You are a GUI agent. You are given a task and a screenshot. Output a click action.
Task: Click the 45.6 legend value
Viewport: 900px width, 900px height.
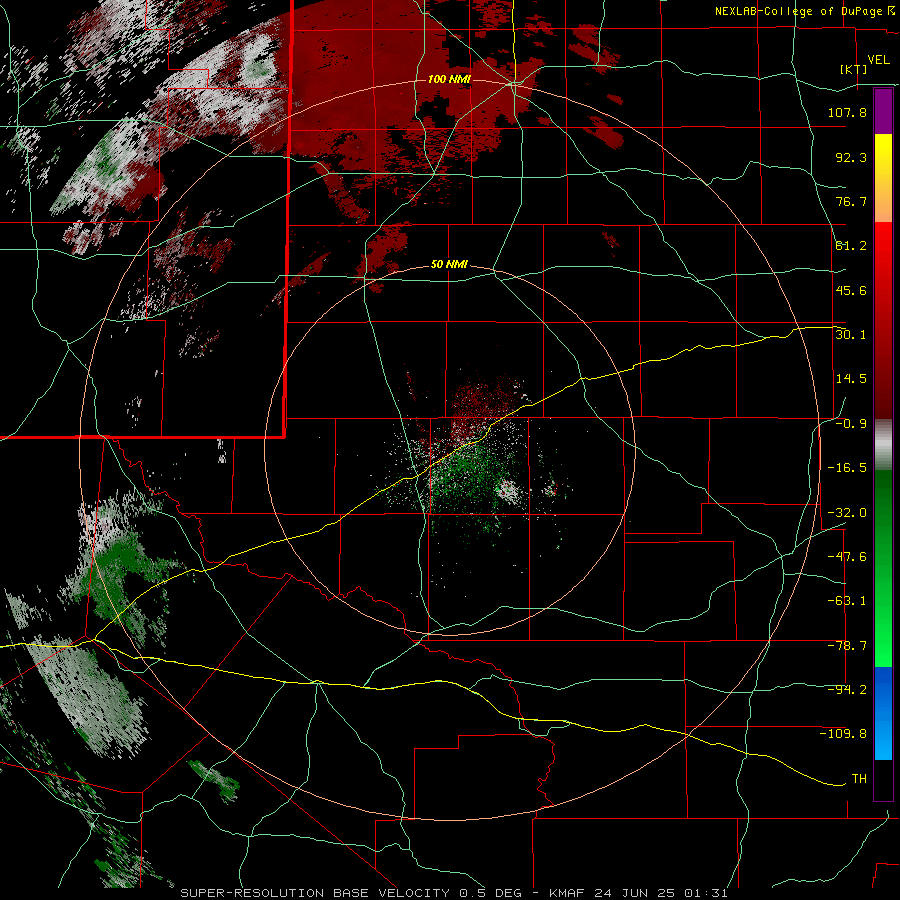pyautogui.click(x=851, y=290)
